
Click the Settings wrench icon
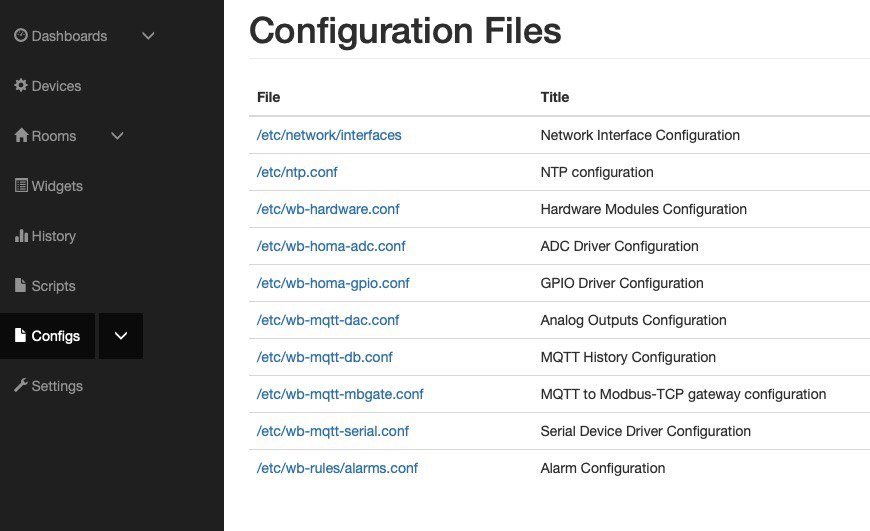click(x=21, y=385)
